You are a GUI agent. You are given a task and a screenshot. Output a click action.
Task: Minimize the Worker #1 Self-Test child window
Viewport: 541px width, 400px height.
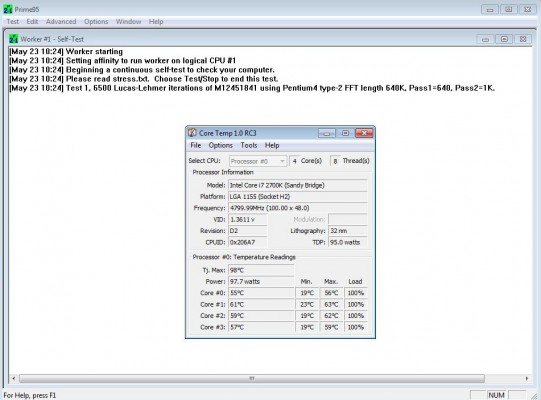click(485, 39)
